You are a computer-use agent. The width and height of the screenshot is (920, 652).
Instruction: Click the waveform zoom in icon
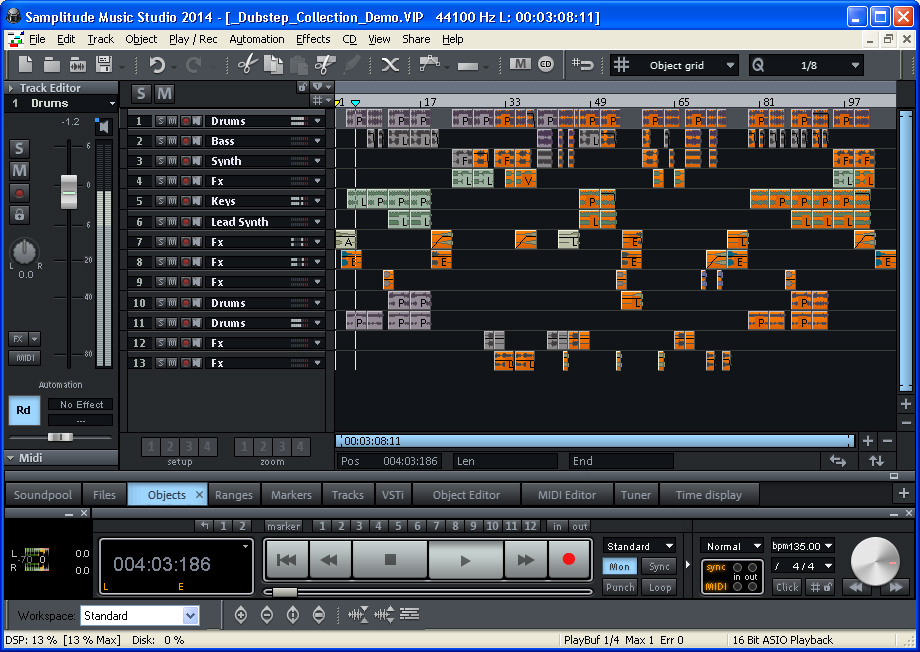click(x=358, y=614)
